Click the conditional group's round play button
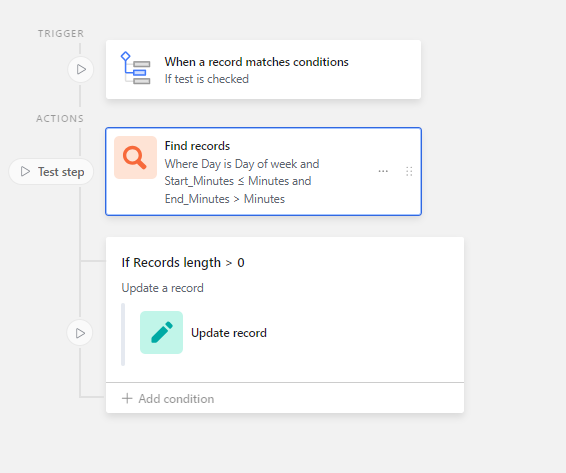566x473 pixels. tap(80, 333)
